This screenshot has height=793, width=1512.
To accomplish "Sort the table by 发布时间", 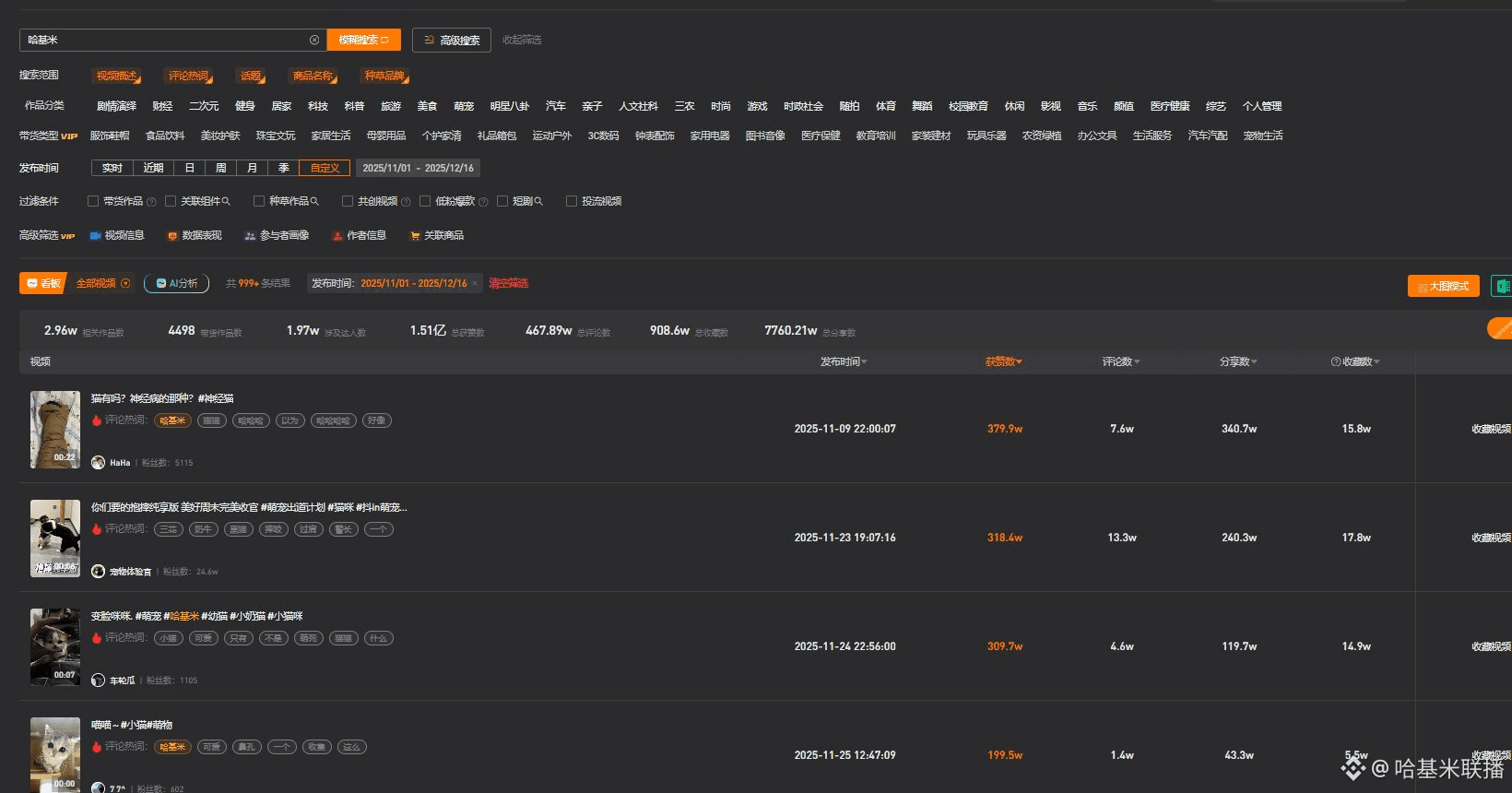I will point(844,362).
